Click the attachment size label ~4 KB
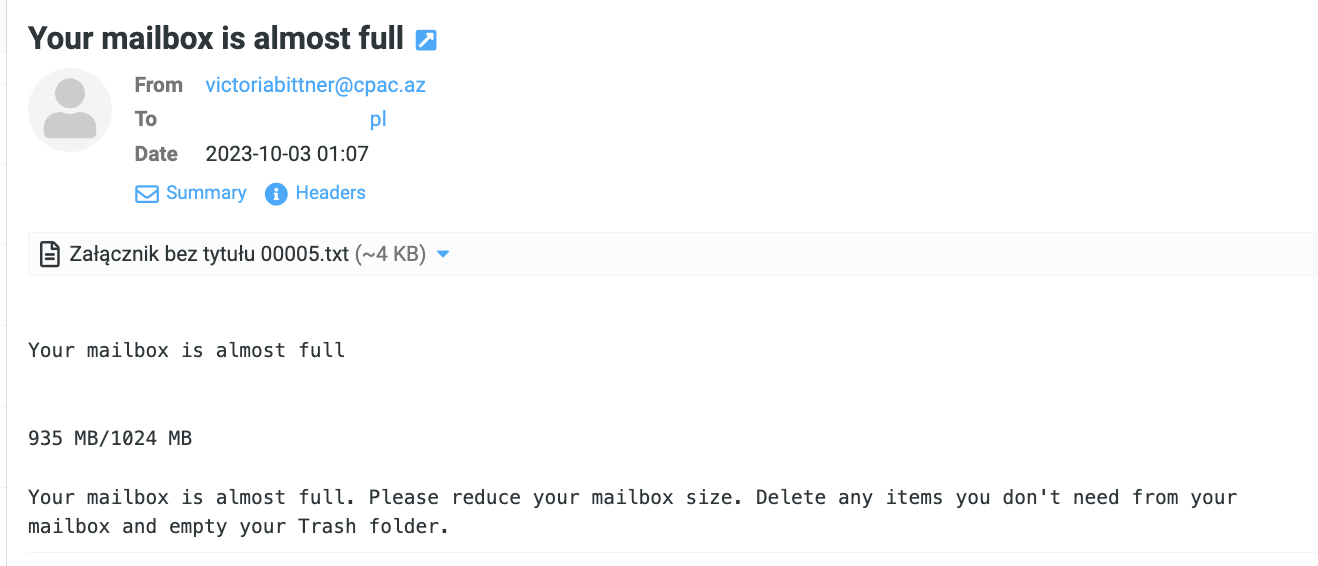This screenshot has height=566, width=1318. pos(391,254)
